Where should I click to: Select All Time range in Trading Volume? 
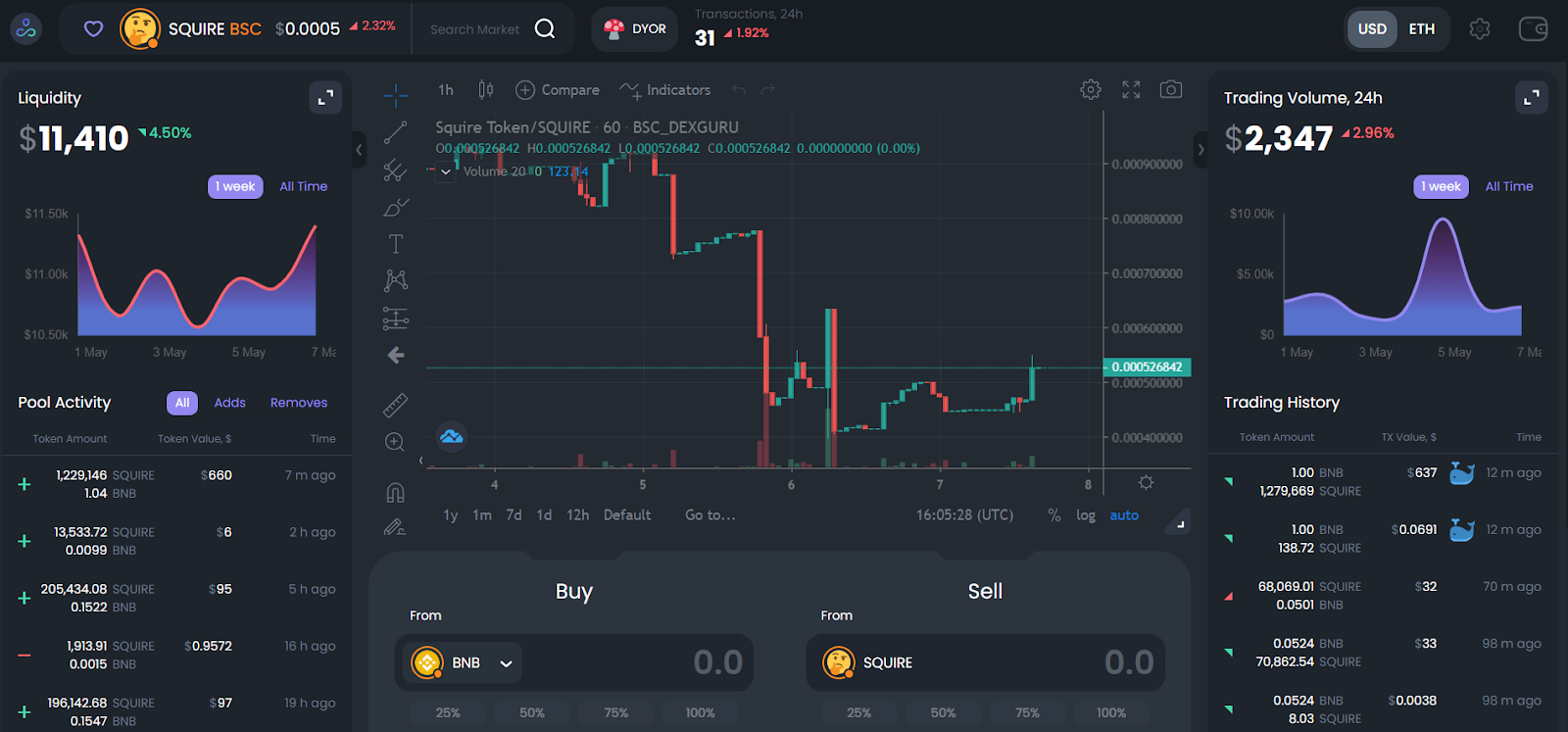coord(1509,186)
